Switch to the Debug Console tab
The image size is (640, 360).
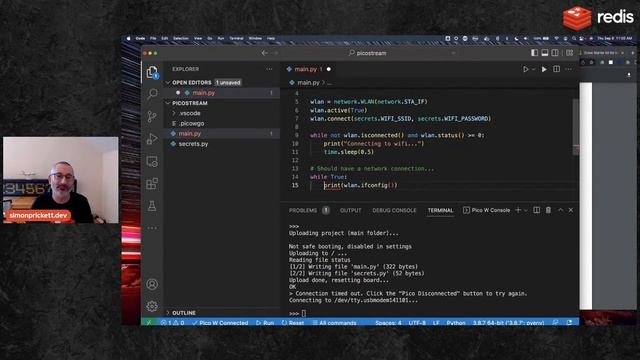pos(394,211)
